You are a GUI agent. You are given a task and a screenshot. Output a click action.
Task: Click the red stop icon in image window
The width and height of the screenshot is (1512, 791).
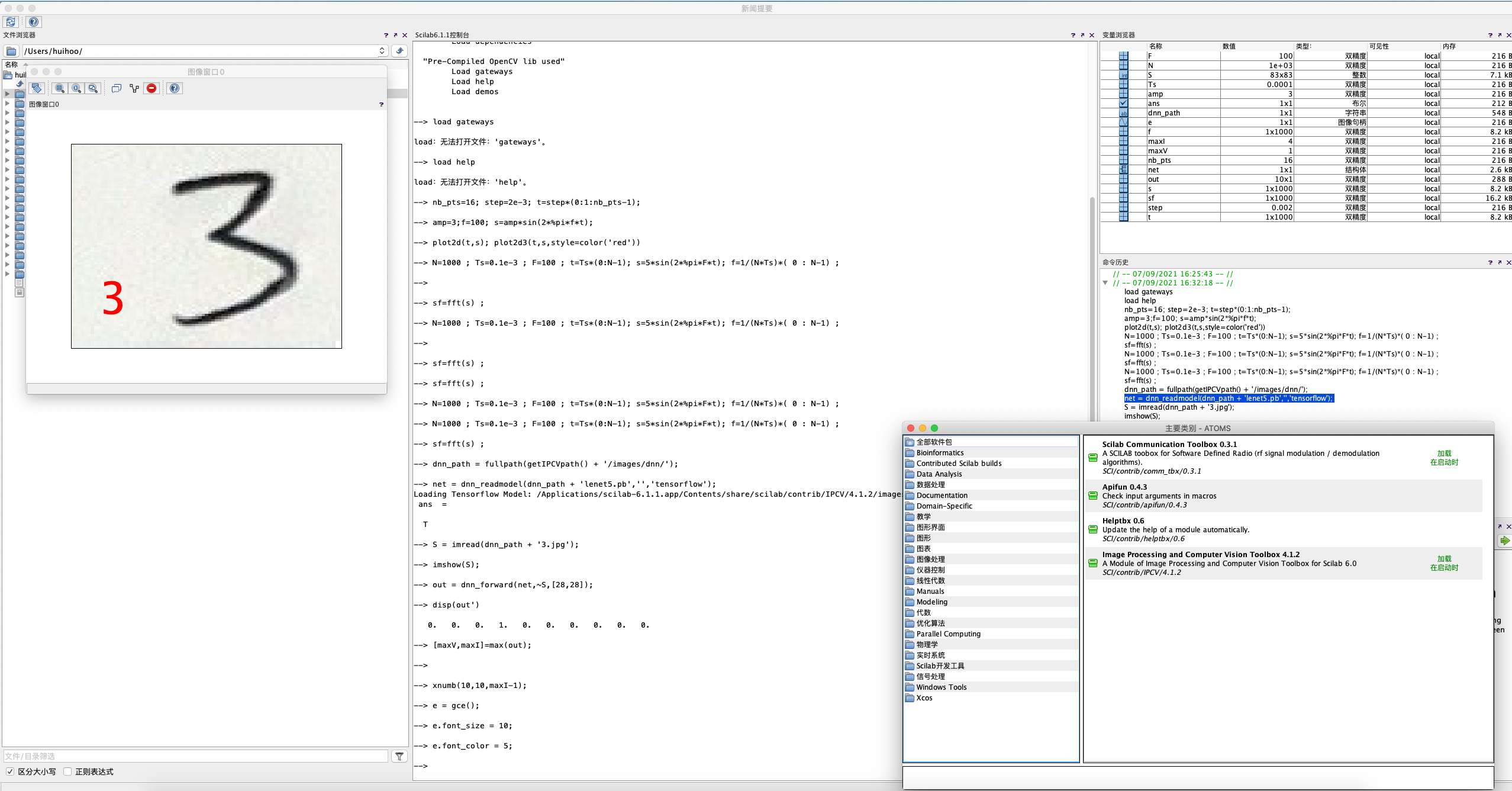(151, 88)
